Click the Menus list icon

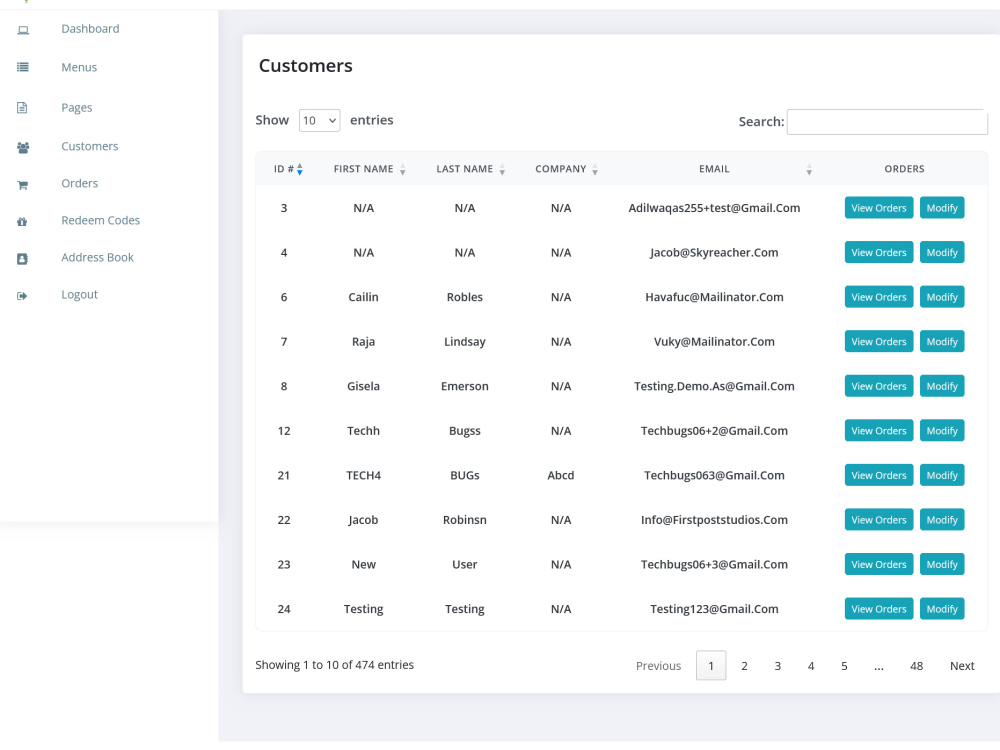[23, 67]
